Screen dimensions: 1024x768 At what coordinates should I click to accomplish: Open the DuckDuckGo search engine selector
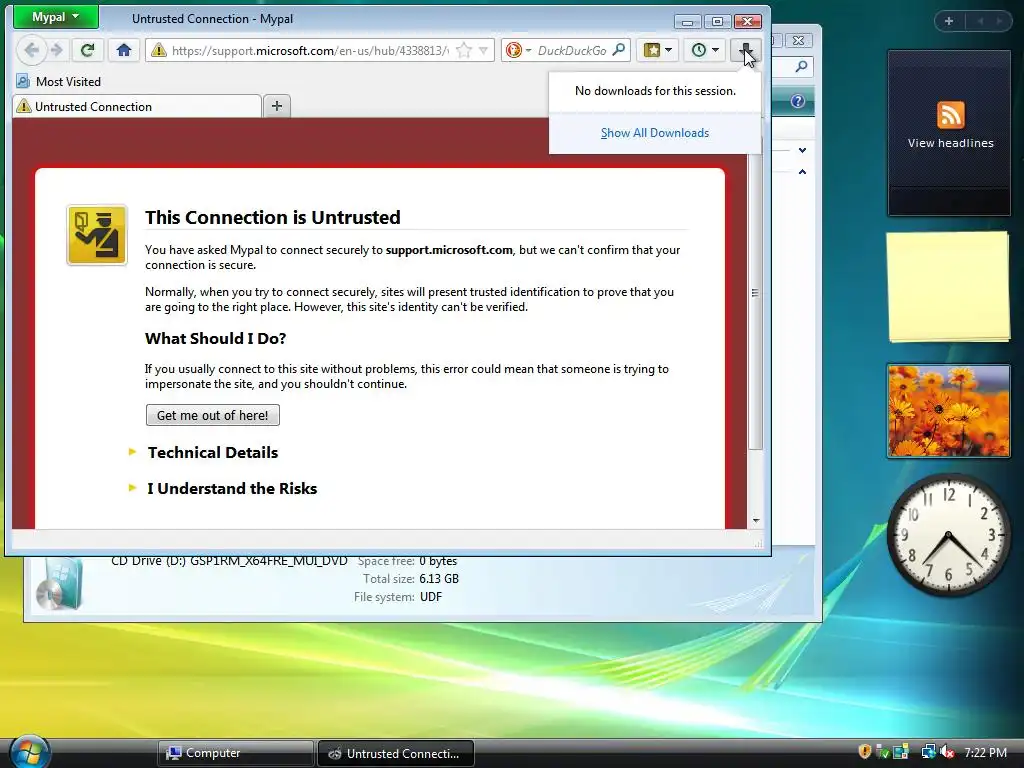tap(519, 50)
